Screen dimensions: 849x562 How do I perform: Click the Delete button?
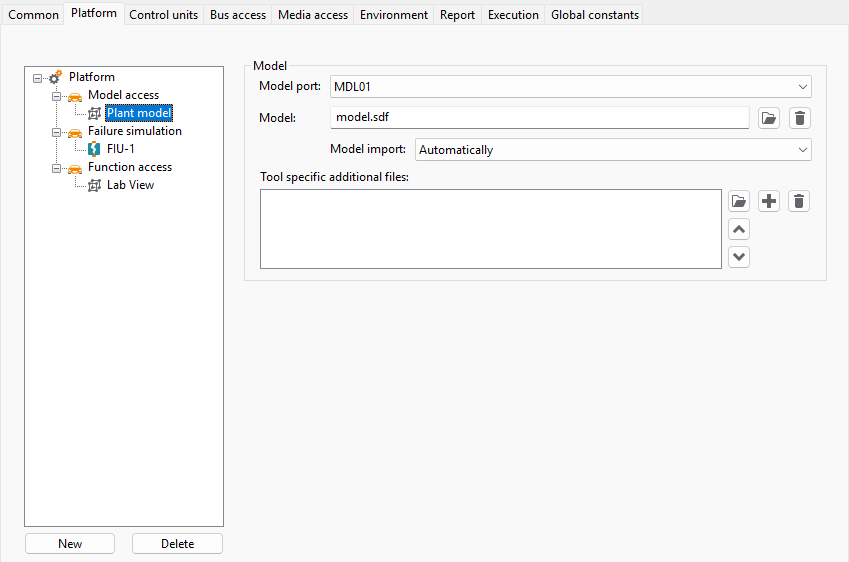[178, 544]
